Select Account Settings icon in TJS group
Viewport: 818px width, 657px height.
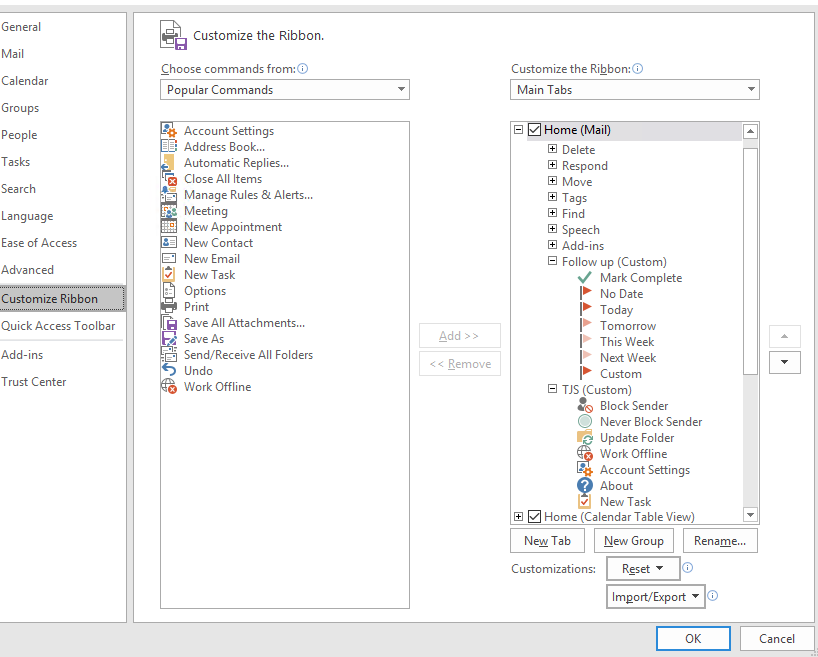click(x=585, y=470)
